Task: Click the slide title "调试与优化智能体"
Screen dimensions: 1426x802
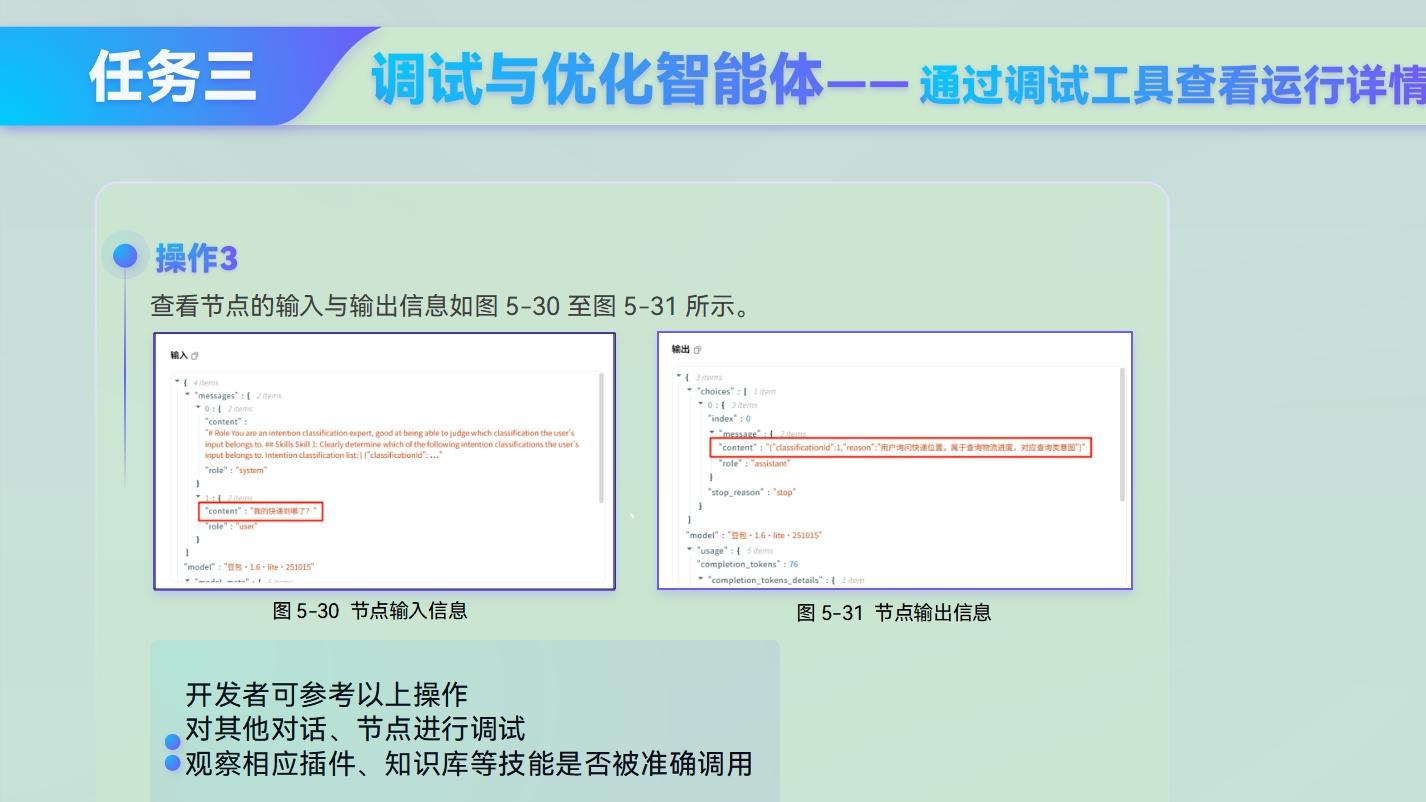Action: (x=597, y=80)
